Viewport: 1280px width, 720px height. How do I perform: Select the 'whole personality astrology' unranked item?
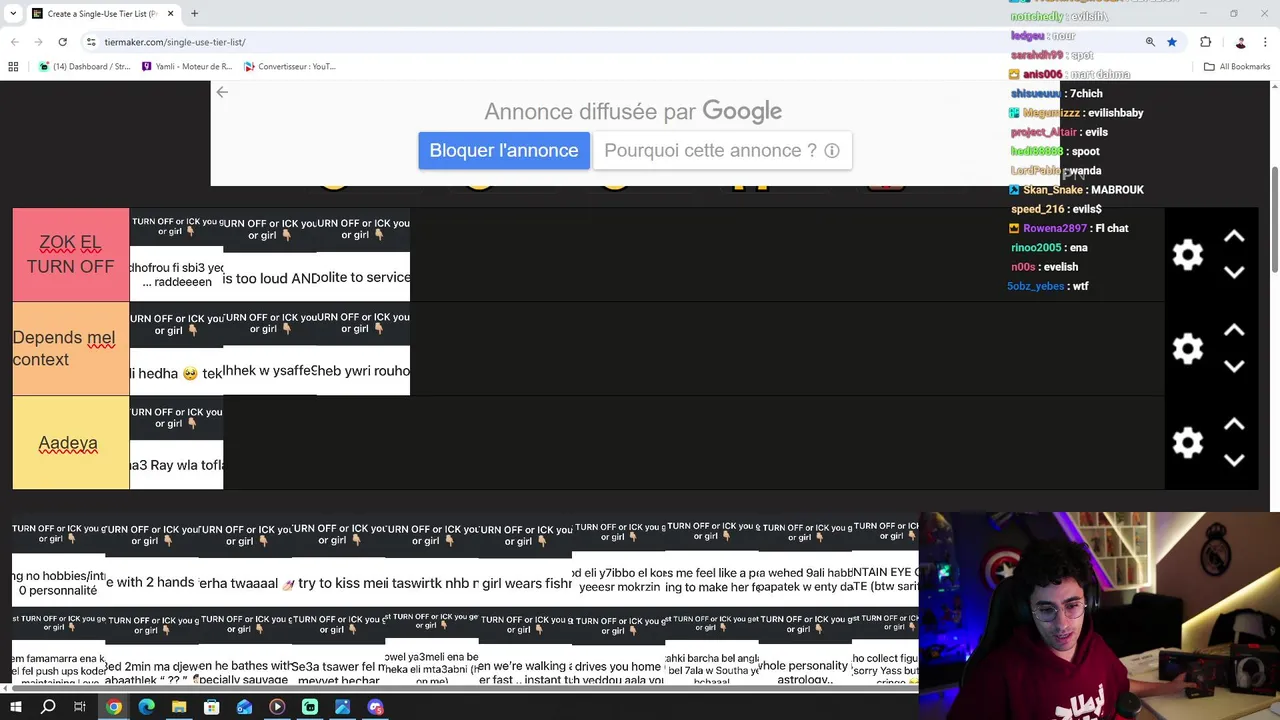pos(806,646)
